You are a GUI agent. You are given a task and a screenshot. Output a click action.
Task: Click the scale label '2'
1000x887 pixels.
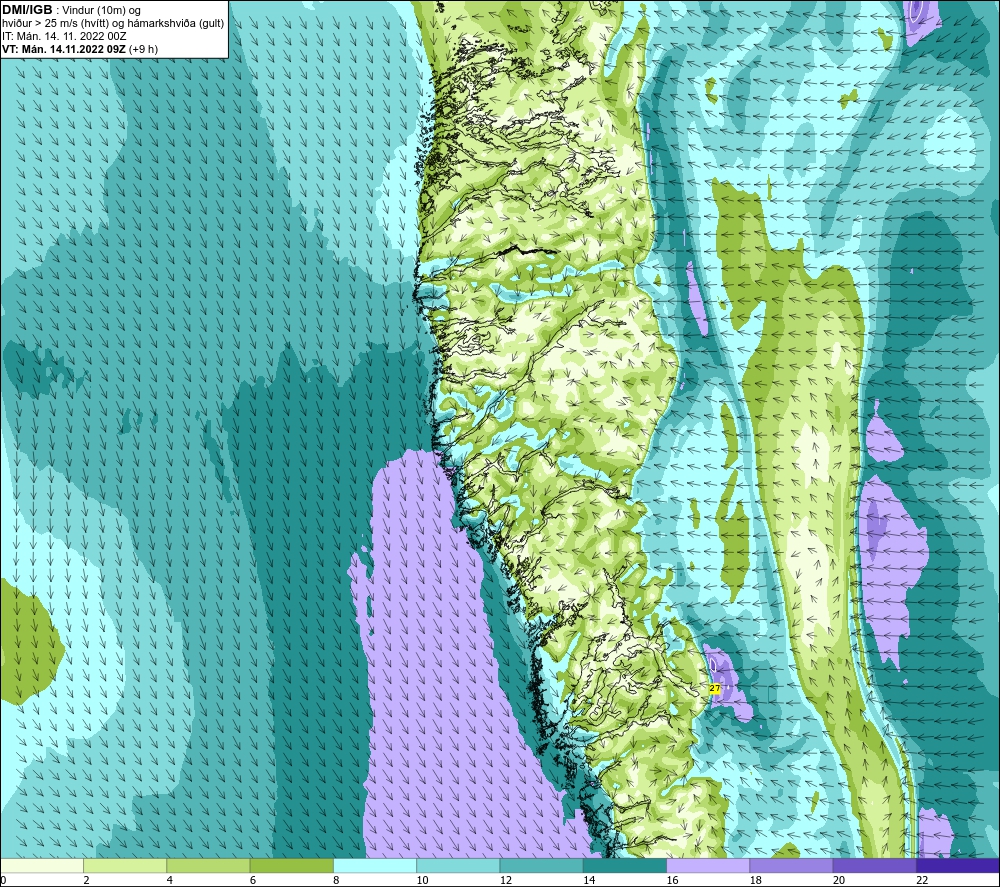(86, 880)
